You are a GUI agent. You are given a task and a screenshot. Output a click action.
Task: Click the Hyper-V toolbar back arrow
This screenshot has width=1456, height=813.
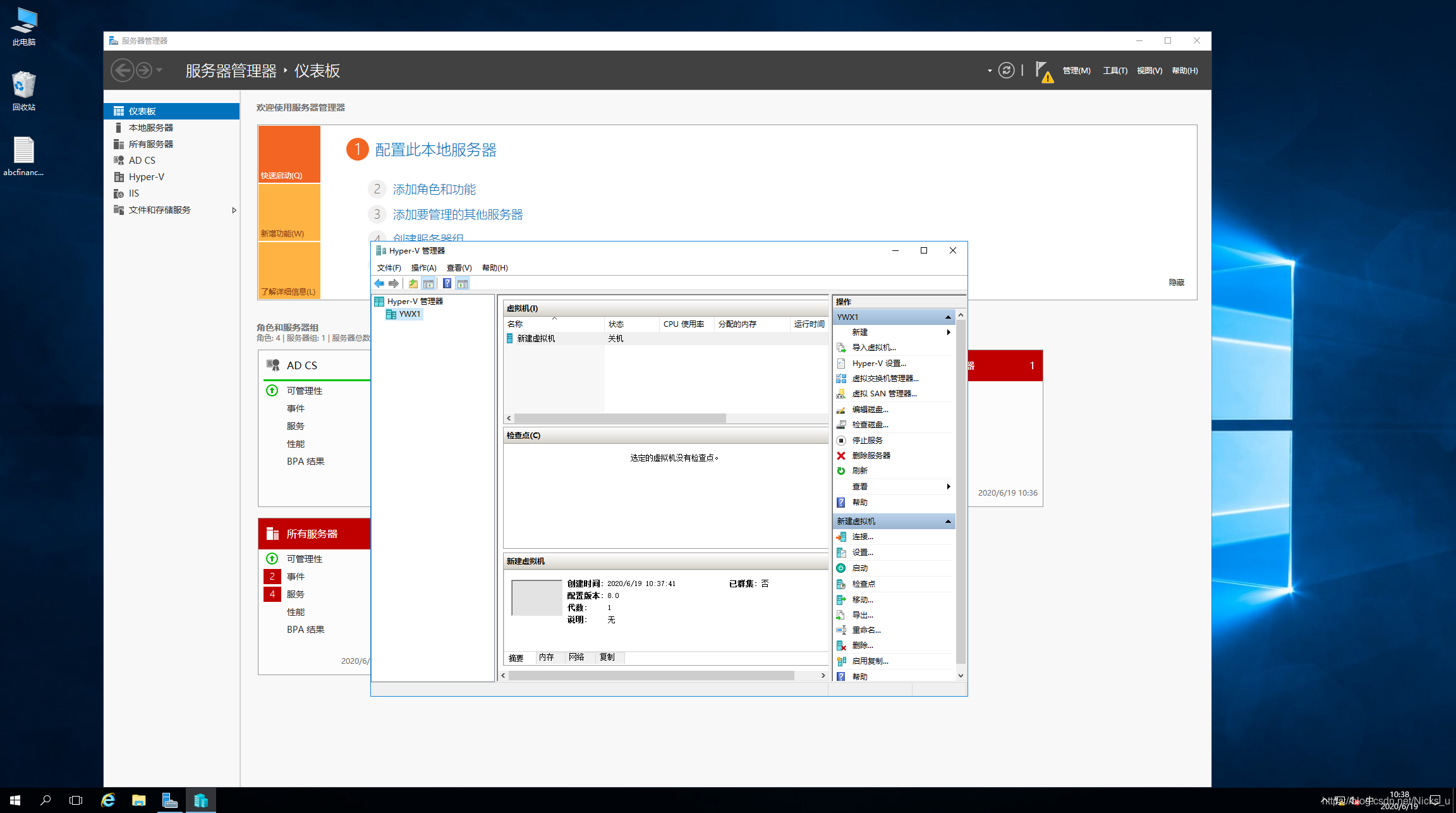[379, 284]
